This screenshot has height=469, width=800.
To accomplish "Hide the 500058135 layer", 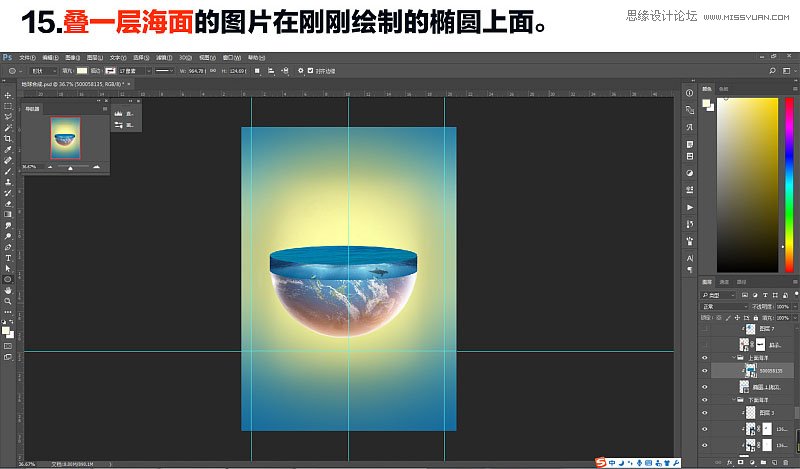I will [705, 371].
